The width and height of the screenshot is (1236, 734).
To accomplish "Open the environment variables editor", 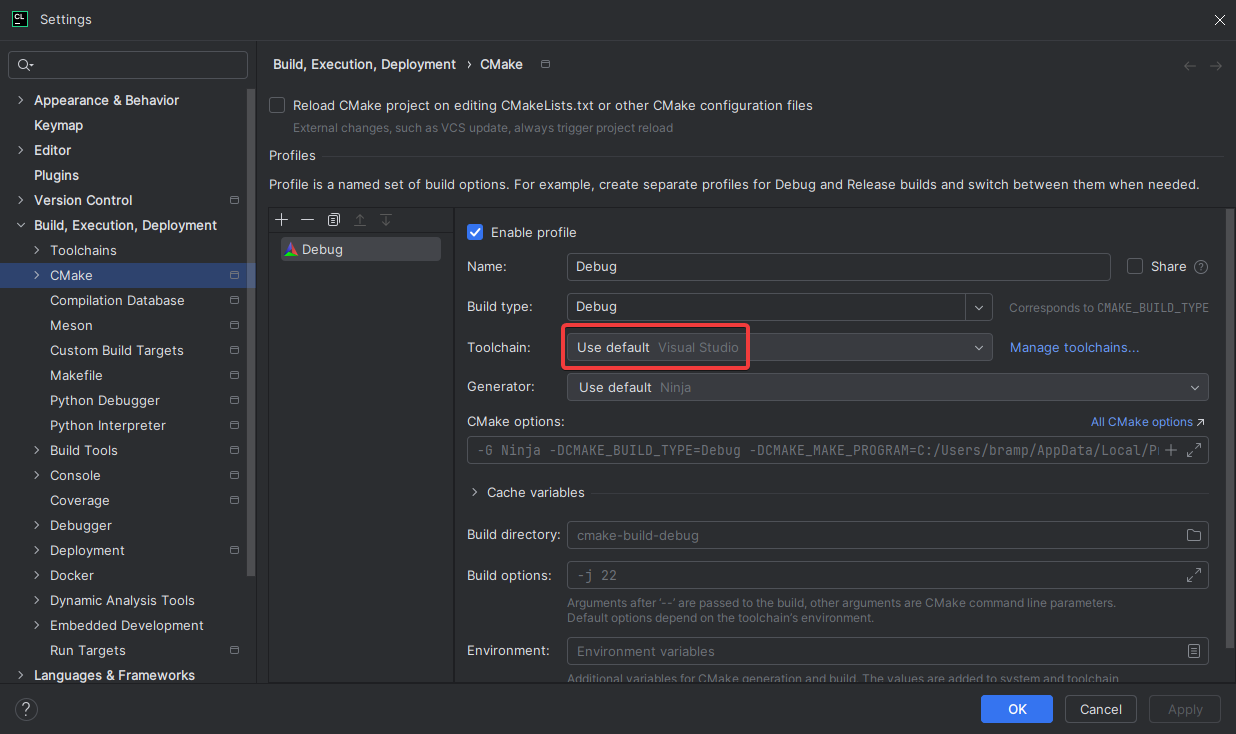I will pos(1194,651).
